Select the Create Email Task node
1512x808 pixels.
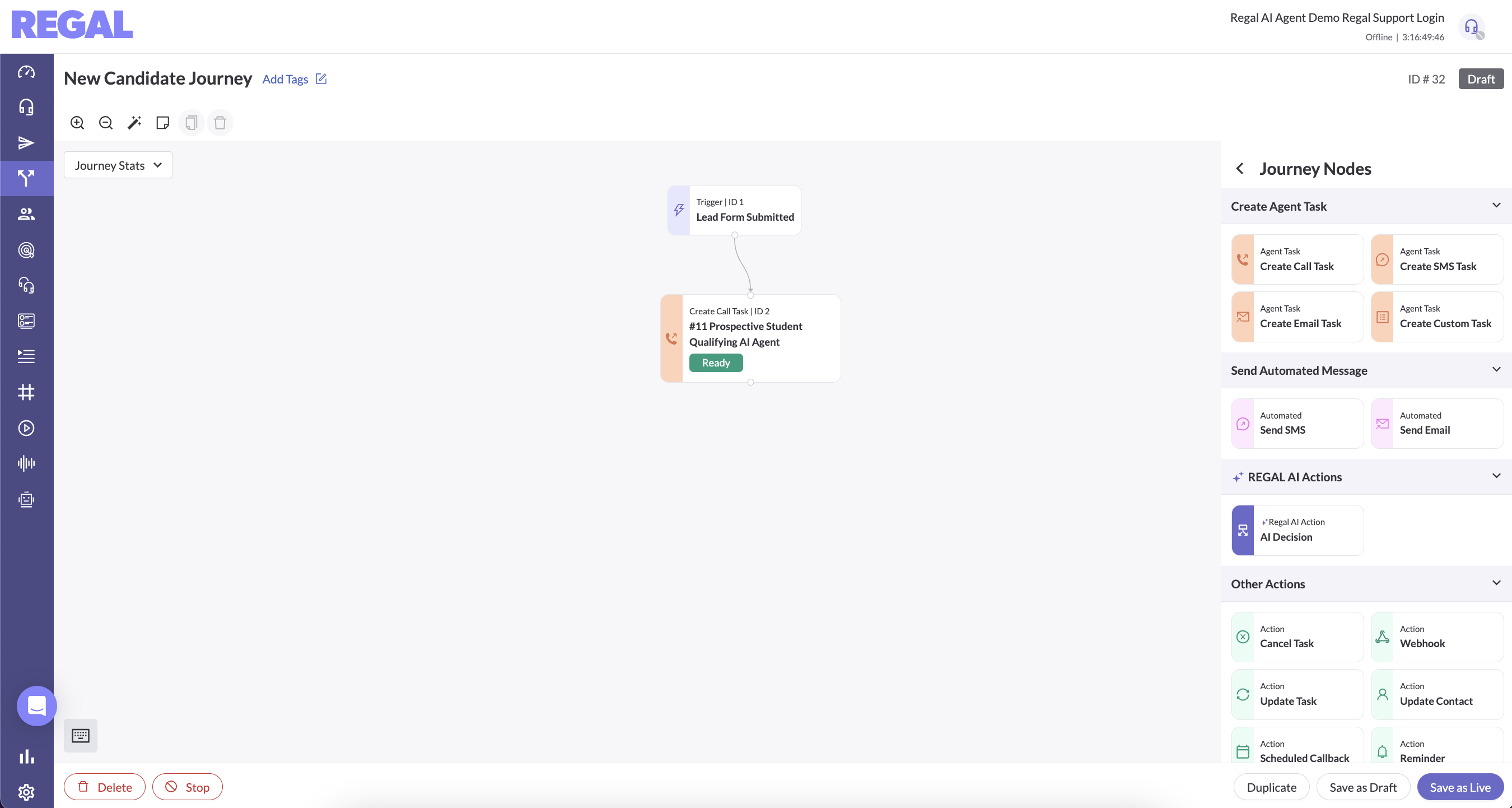pos(1297,317)
